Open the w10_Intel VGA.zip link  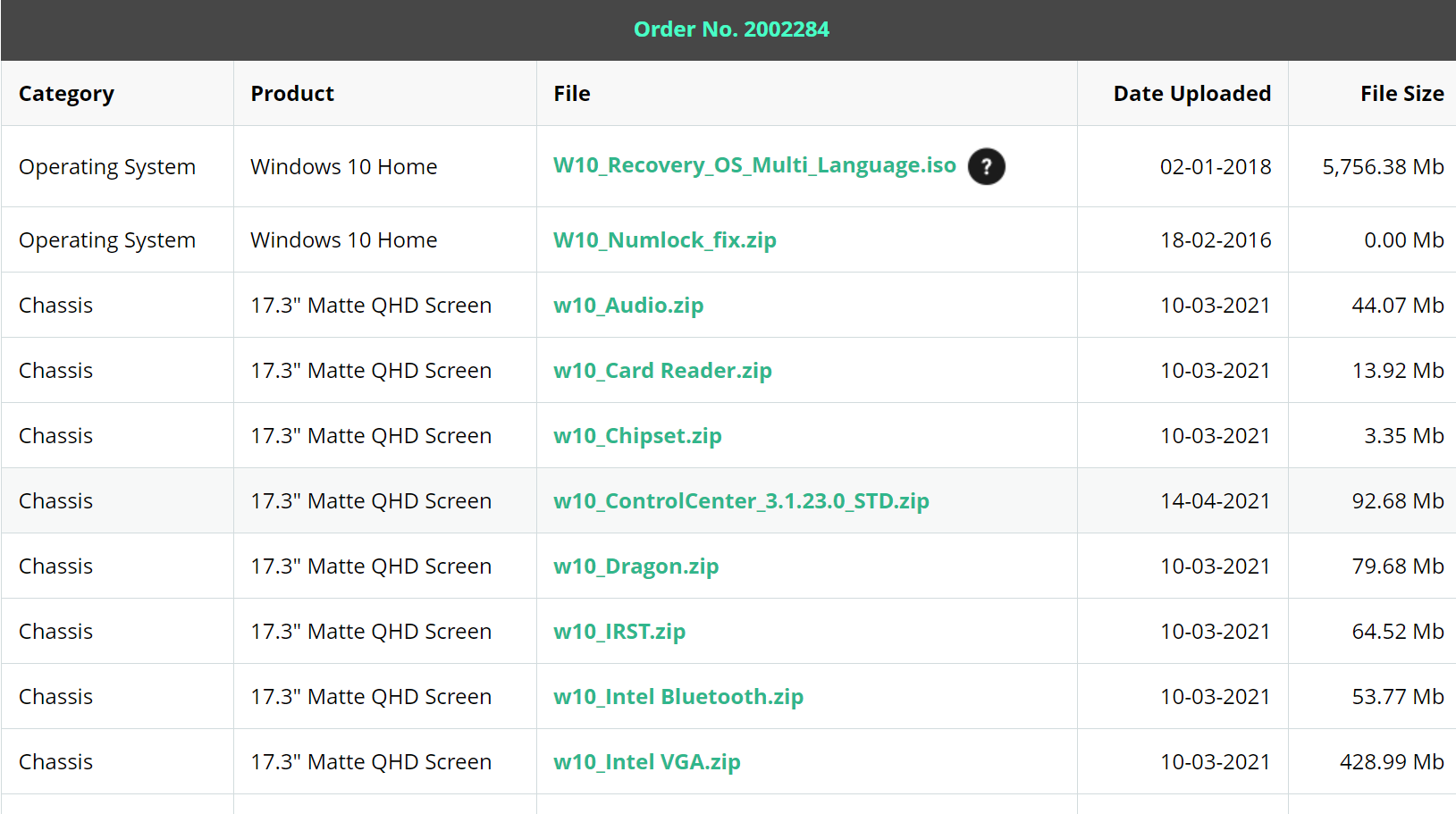646,762
